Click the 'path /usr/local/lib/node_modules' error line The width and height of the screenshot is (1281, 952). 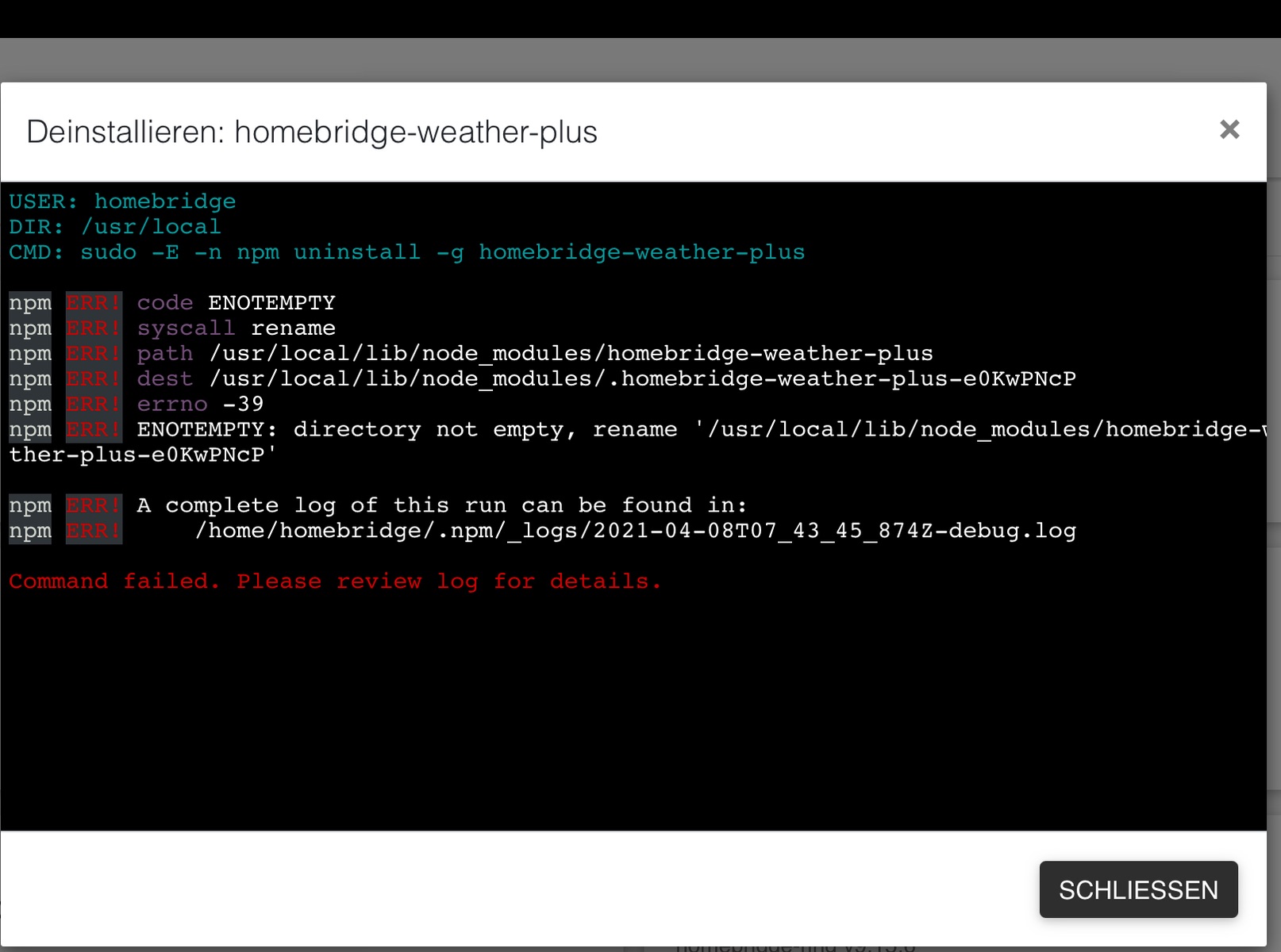coord(534,354)
